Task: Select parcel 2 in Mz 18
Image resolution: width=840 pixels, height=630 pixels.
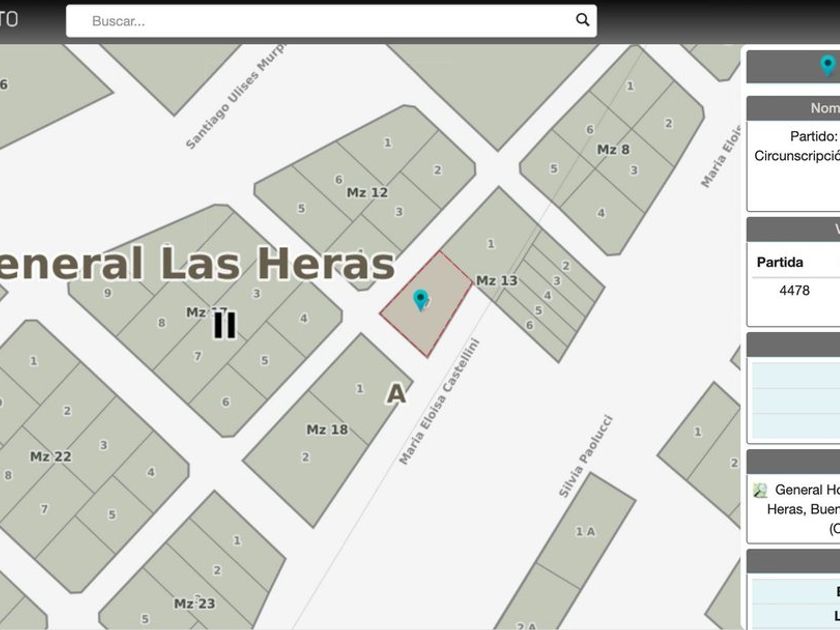Action: click(305, 457)
